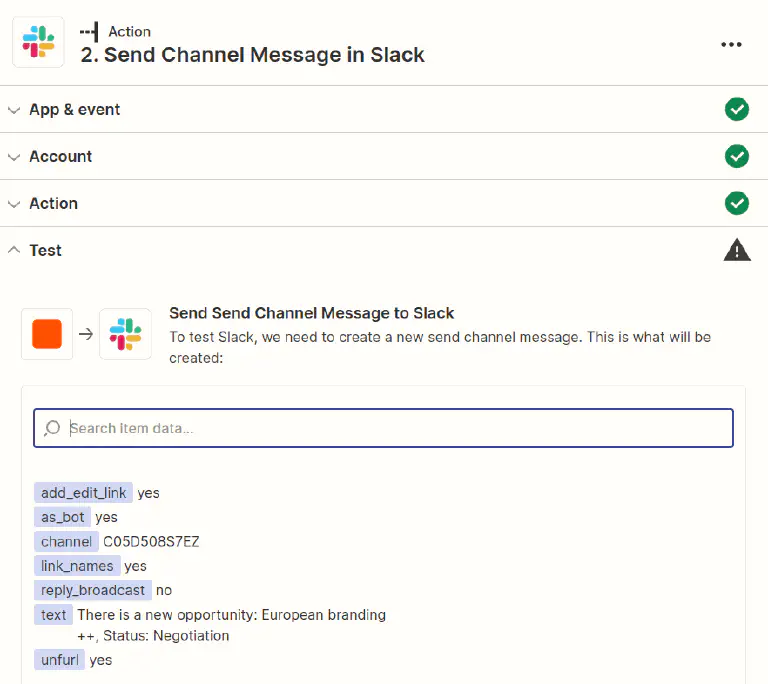Expand the Account section chevron
Image resolution: width=768 pixels, height=684 pixels.
[x=14, y=157]
